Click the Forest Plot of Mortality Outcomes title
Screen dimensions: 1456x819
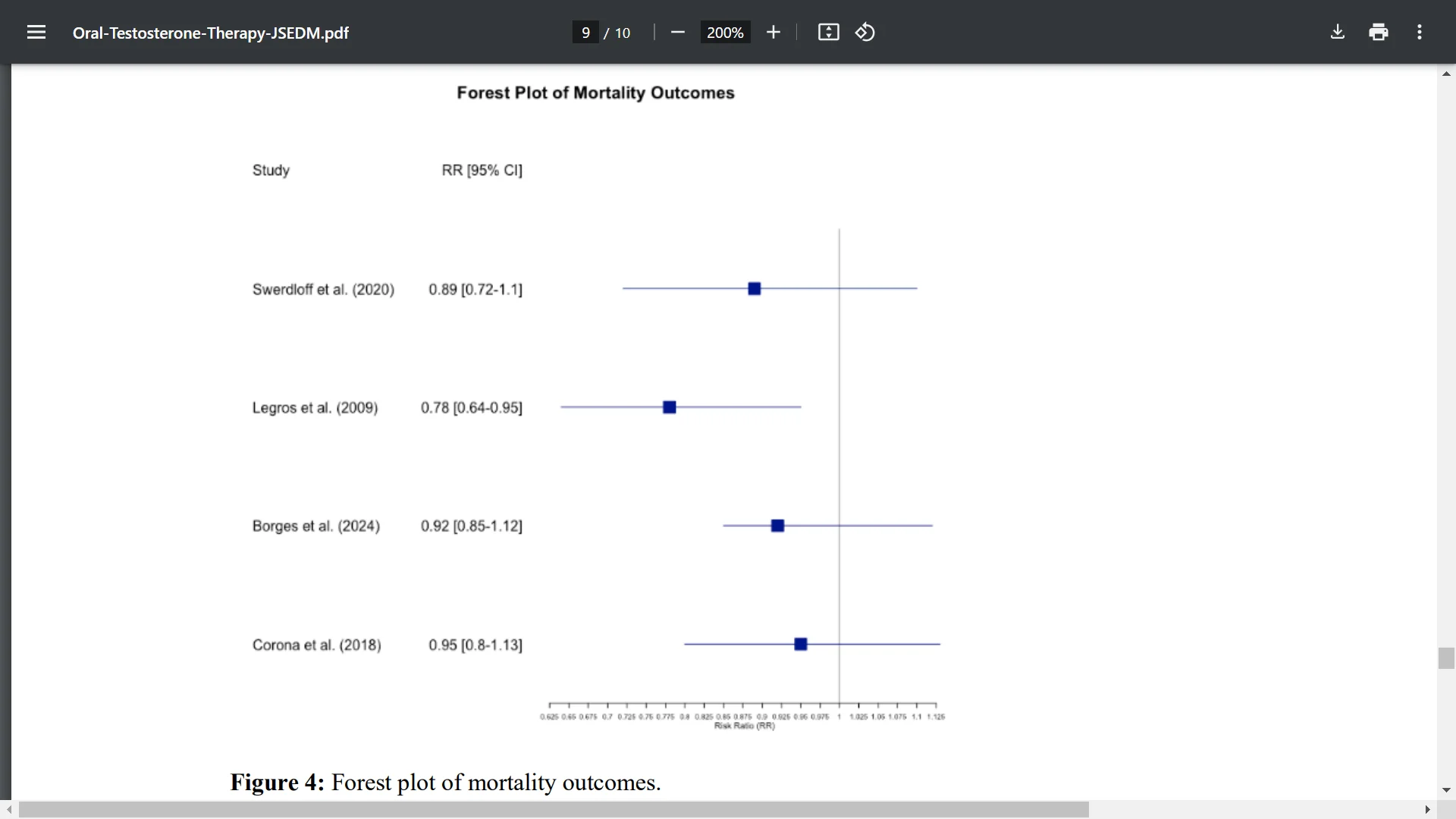[x=595, y=93]
